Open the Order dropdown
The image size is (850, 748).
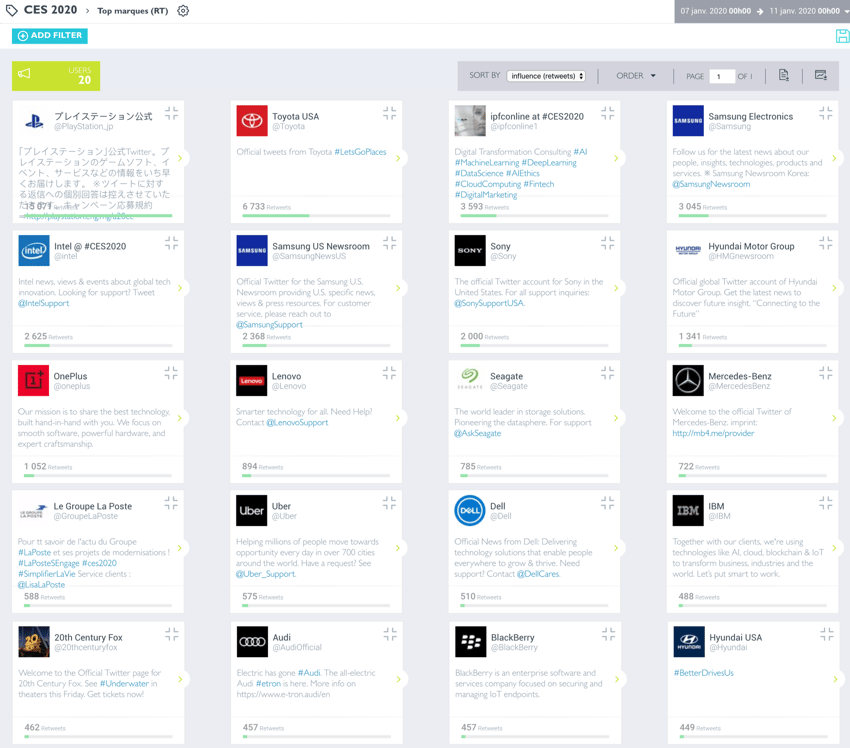[636, 76]
